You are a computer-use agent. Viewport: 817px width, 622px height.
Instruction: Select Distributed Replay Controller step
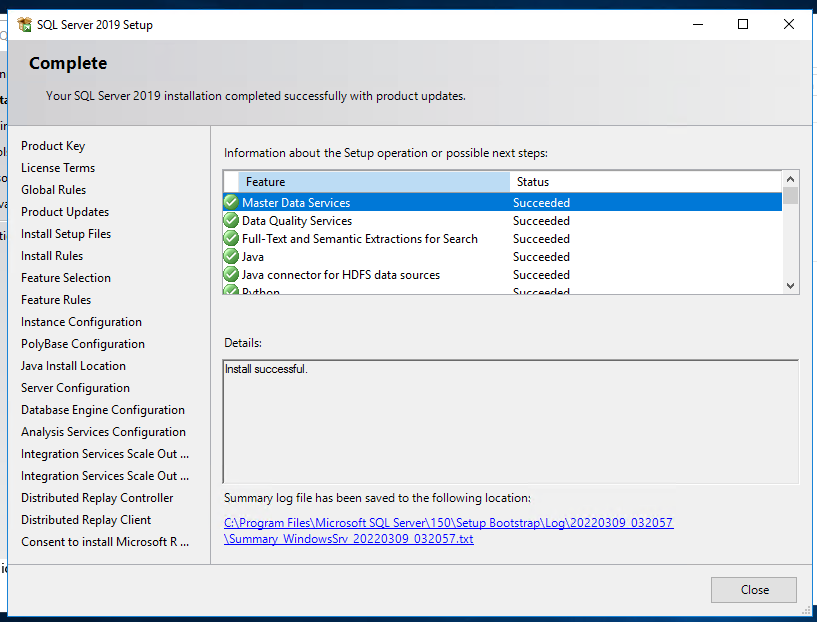[x=97, y=498]
